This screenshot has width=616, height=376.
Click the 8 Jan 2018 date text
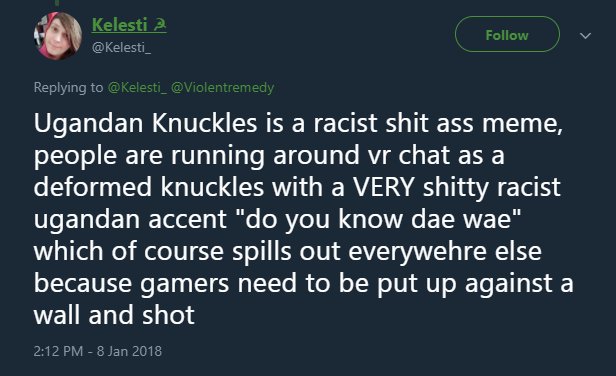(129, 351)
